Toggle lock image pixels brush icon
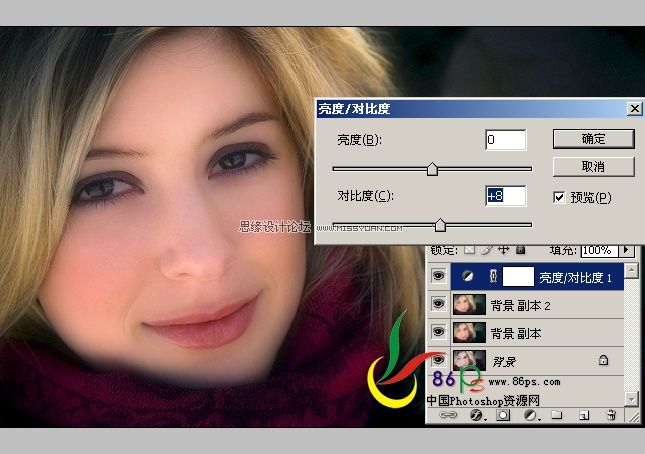The height and width of the screenshot is (454, 645). 487,250
